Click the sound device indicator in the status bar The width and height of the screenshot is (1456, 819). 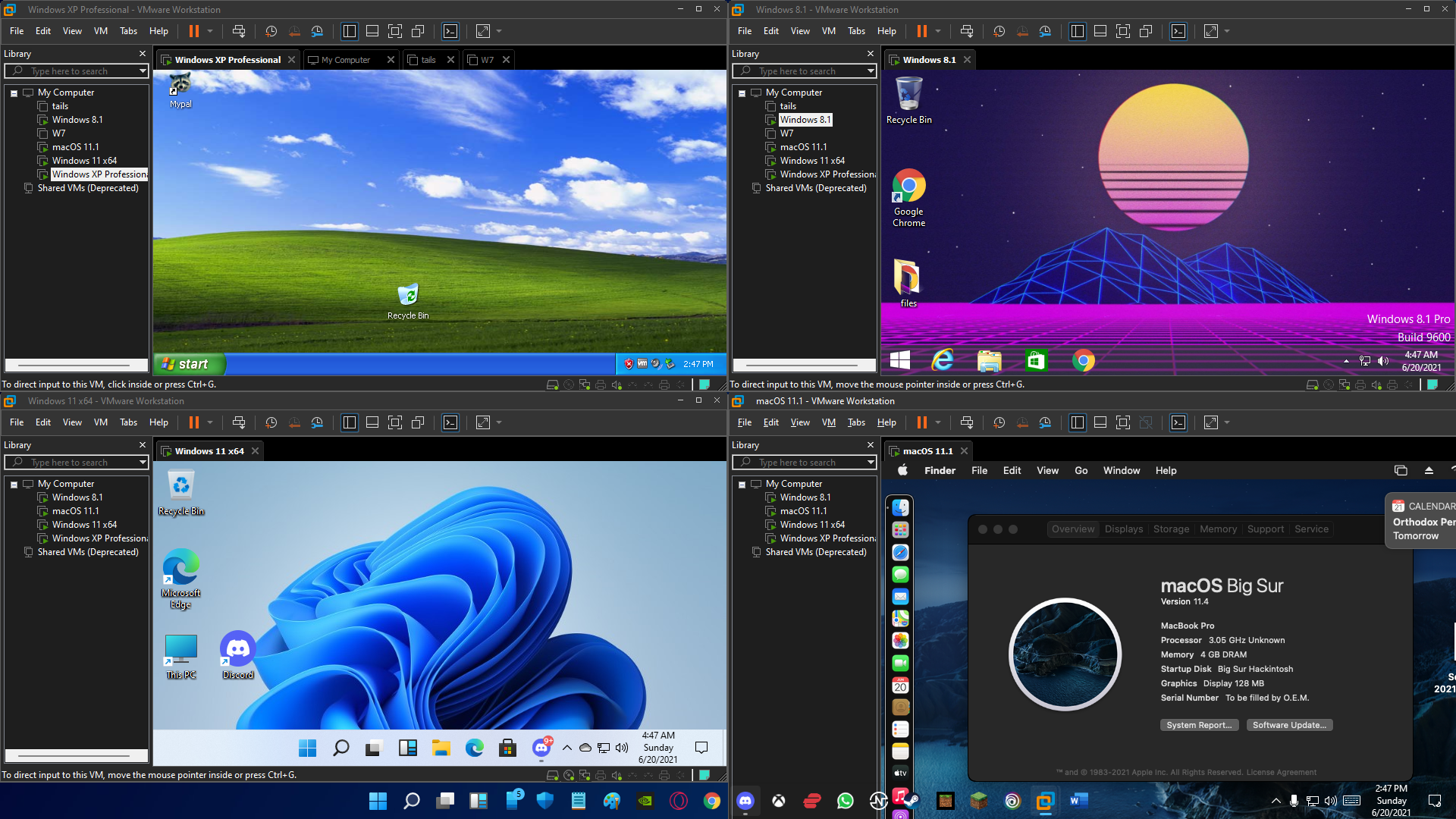[617, 384]
